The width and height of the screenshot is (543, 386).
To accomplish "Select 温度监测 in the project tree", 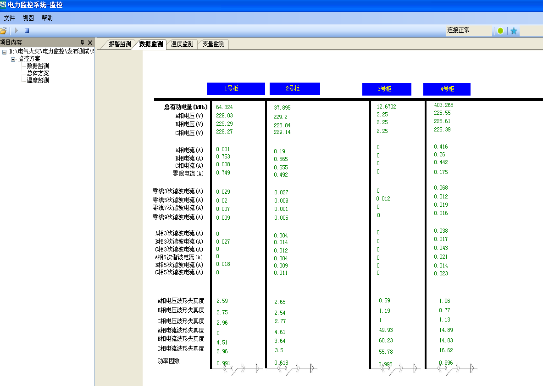I will tap(38, 80).
